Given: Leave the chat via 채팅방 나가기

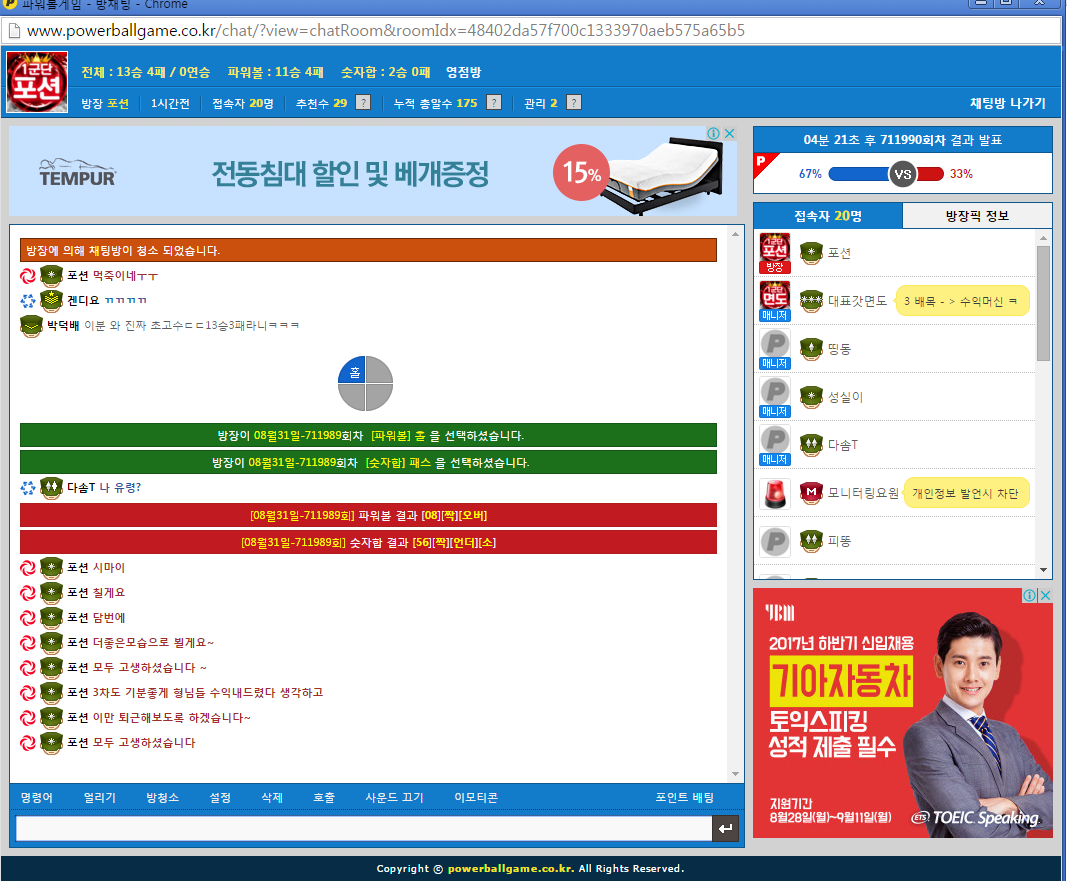Looking at the screenshot, I should (x=1007, y=103).
